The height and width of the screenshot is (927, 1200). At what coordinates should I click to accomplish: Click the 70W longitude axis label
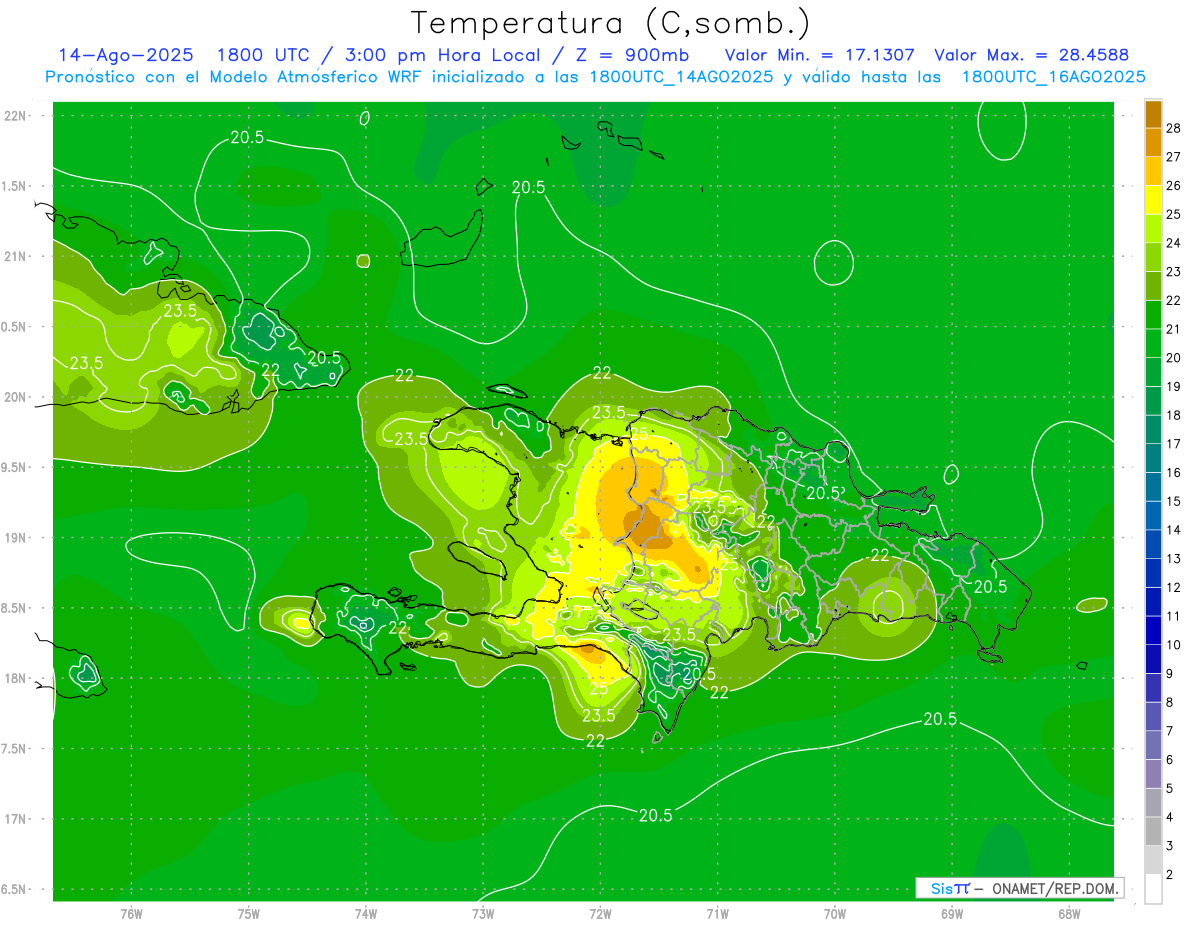coord(835,914)
